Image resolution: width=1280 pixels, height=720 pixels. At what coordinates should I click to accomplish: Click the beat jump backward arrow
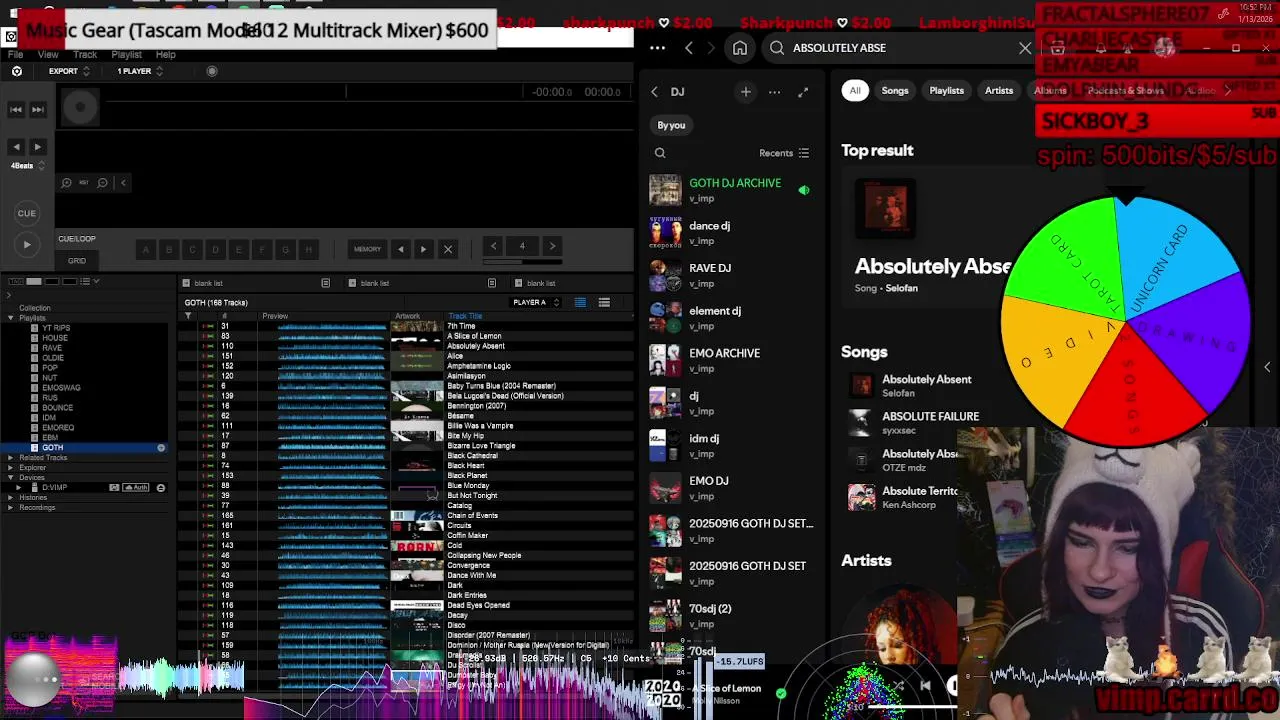click(16, 147)
